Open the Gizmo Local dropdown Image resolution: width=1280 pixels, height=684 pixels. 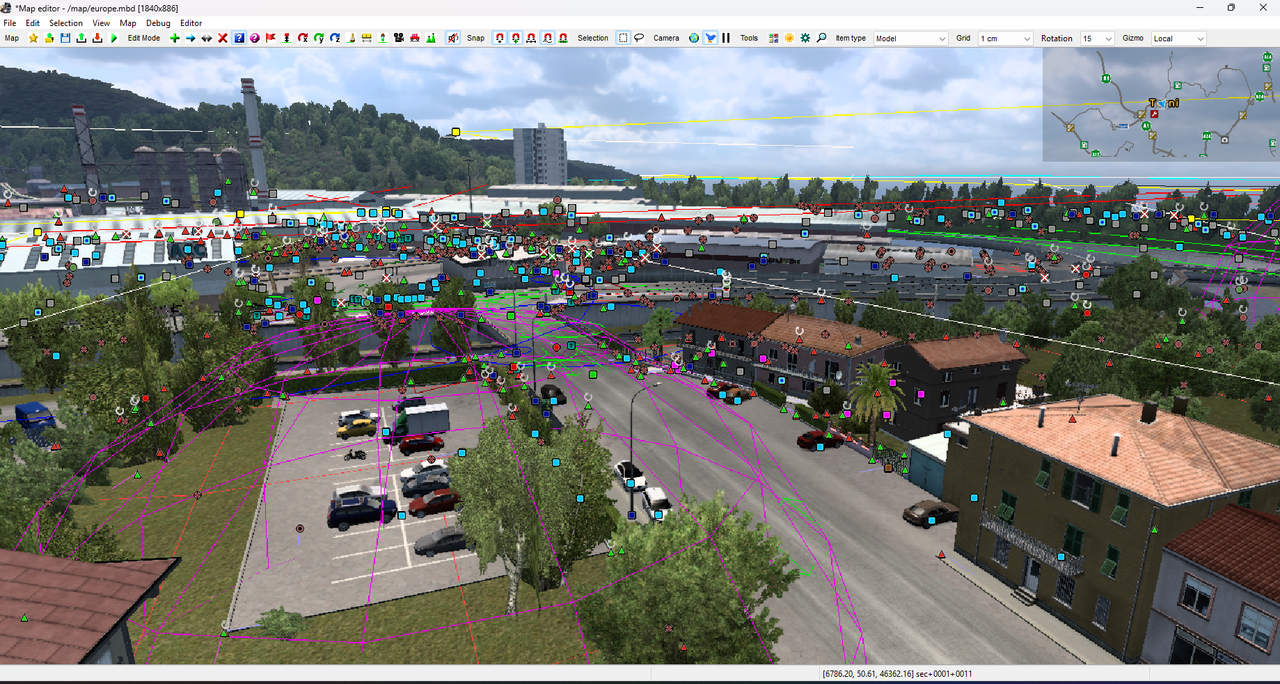[1178, 38]
